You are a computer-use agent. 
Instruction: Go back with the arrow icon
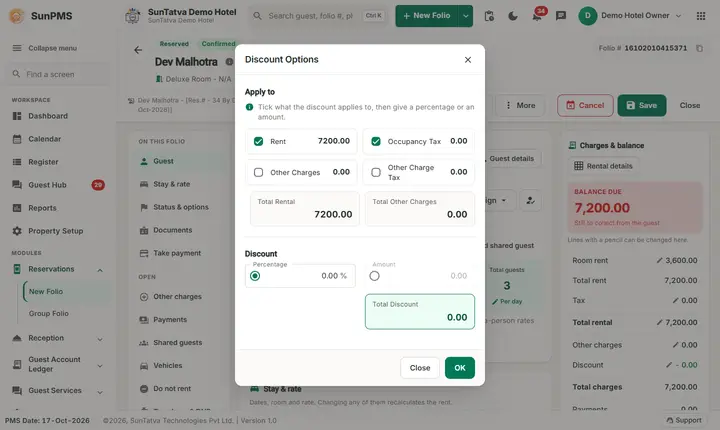(x=138, y=50)
